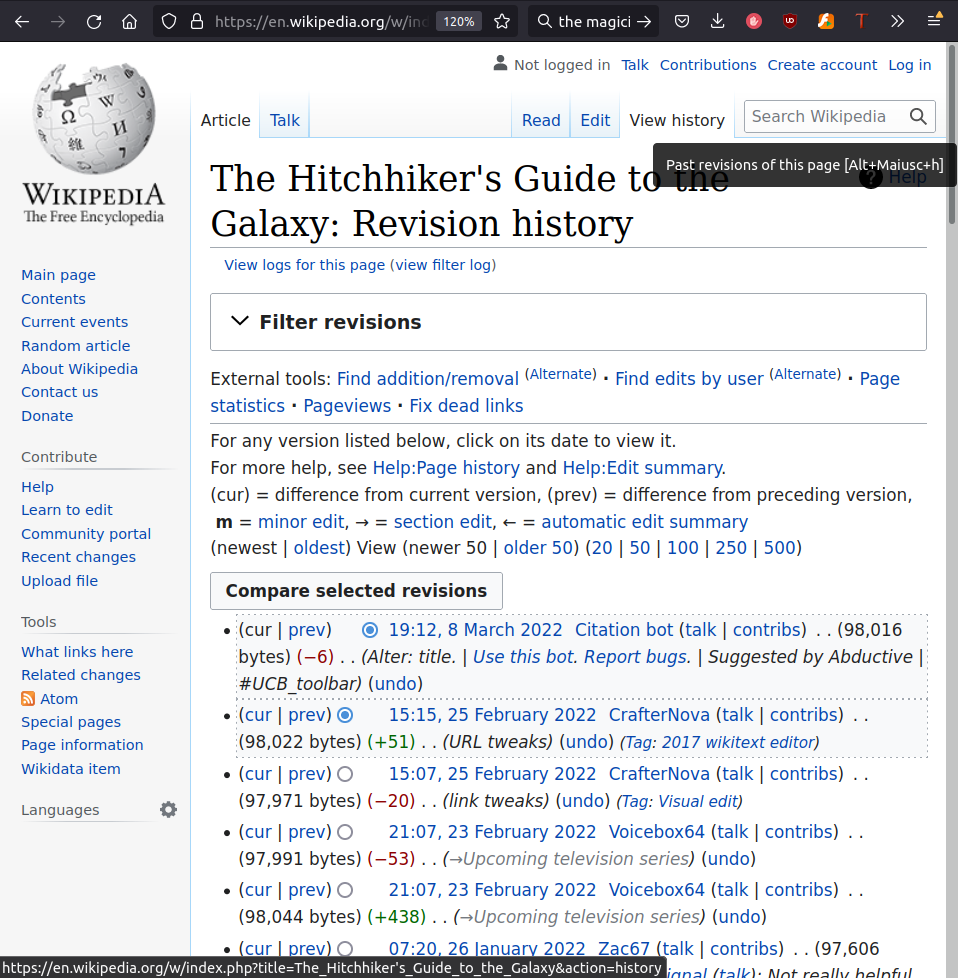Set revisions per page to 500
This screenshot has width=958, height=978.
(x=779, y=548)
